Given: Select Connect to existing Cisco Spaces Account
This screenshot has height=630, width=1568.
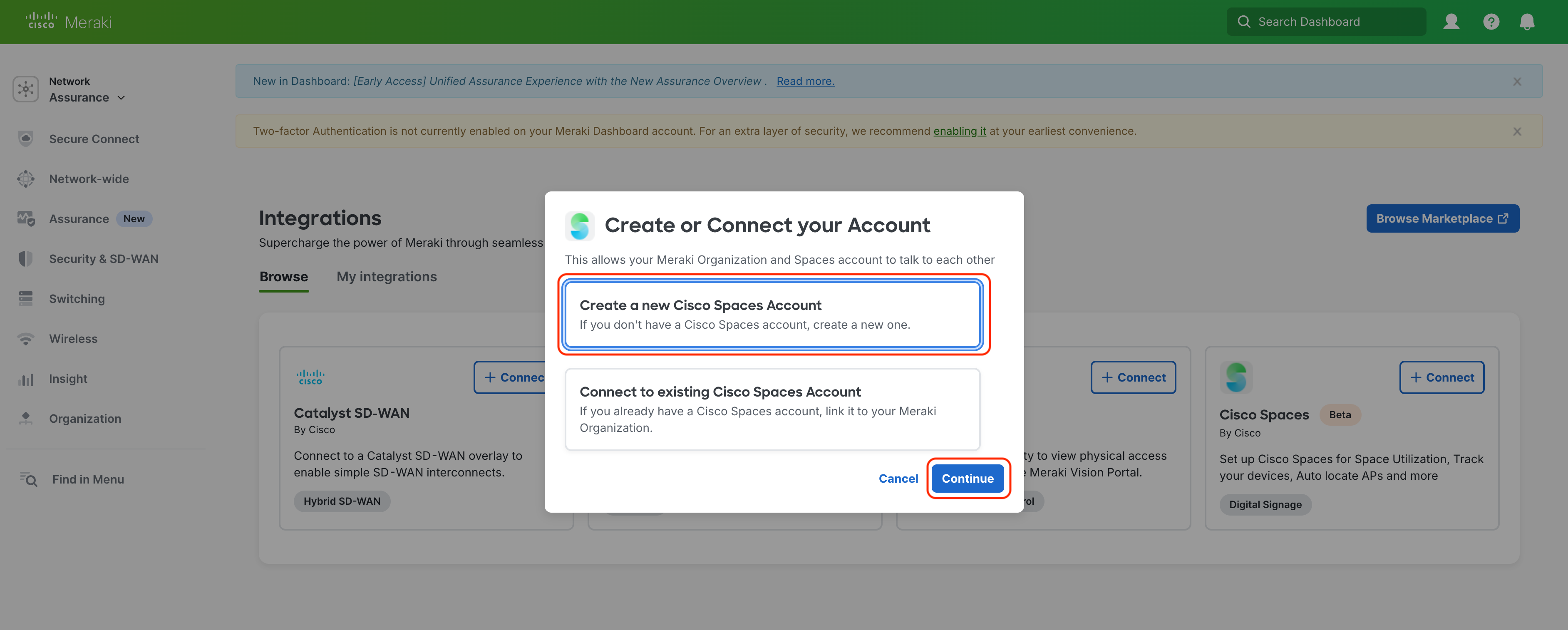Looking at the screenshot, I should pos(772,409).
